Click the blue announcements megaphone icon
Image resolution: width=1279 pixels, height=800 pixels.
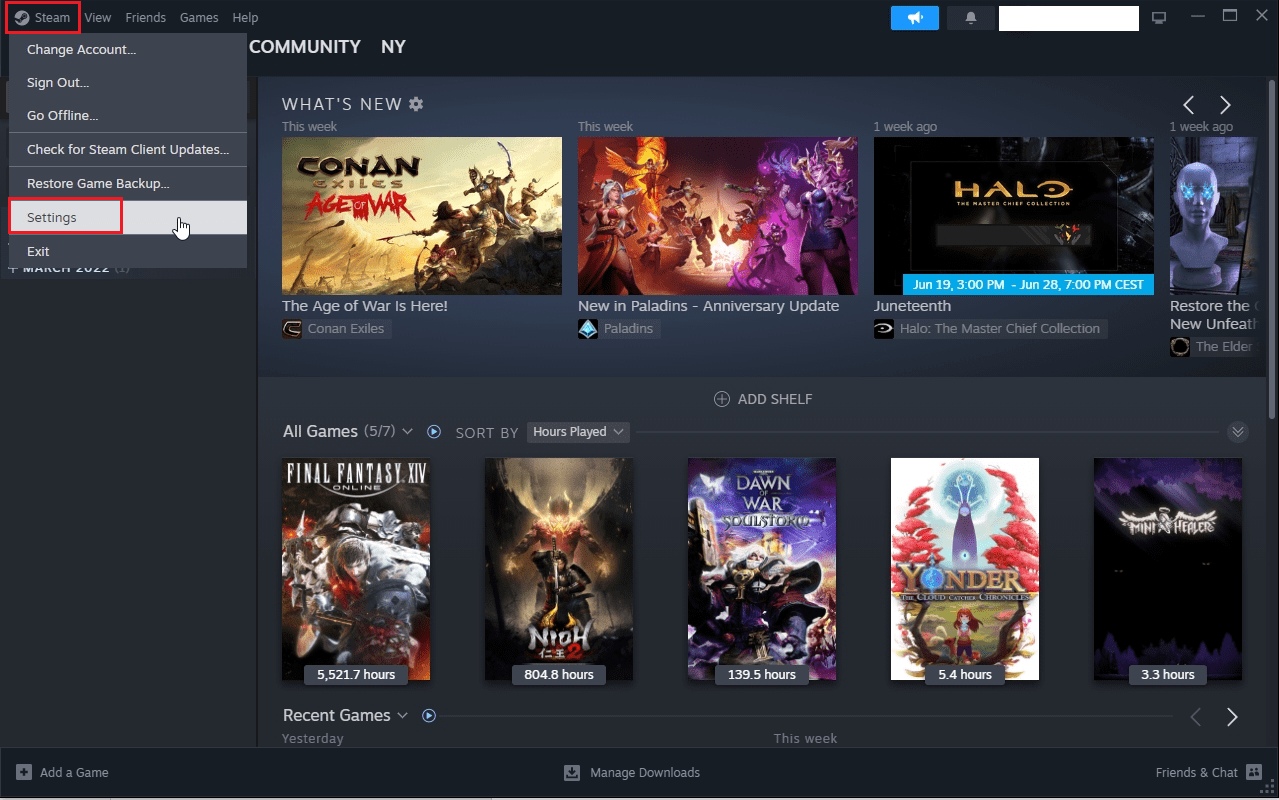915,18
